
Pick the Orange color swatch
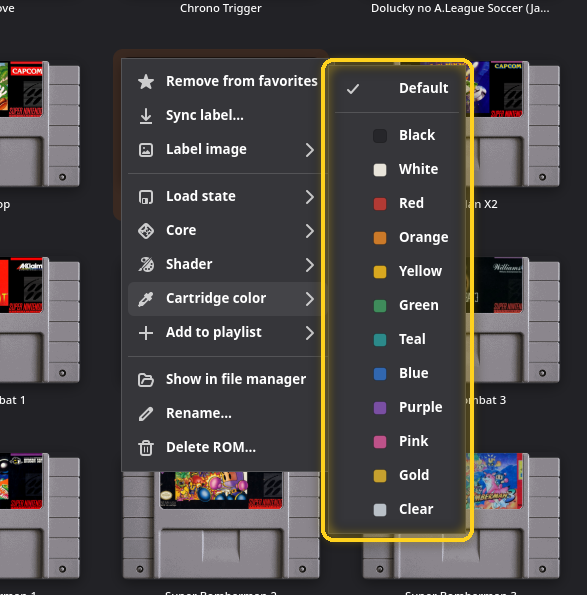click(x=380, y=238)
